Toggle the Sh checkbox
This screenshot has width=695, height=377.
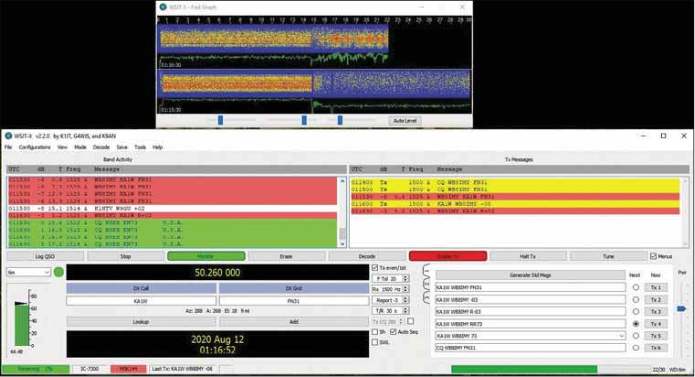click(x=375, y=332)
